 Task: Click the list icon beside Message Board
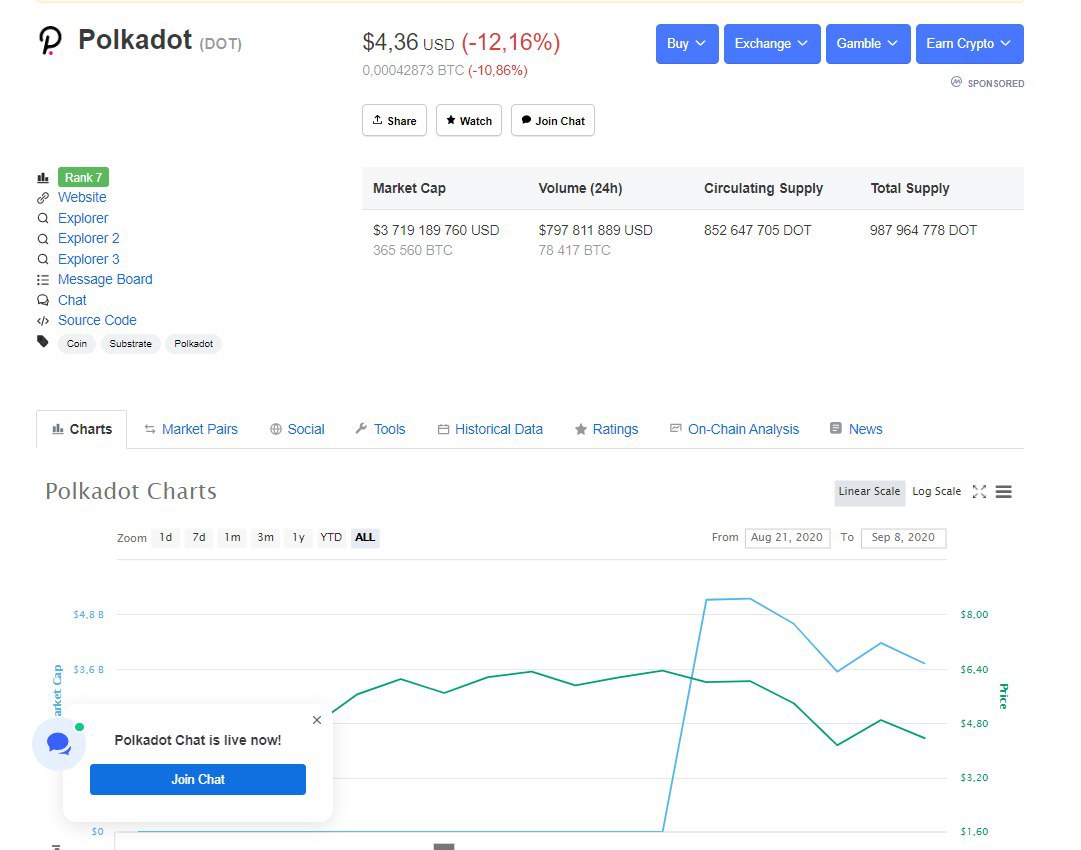tap(43, 280)
